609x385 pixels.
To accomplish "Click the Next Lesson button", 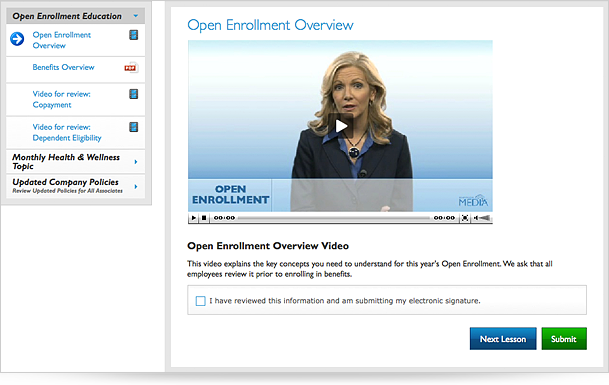I will (x=503, y=339).
